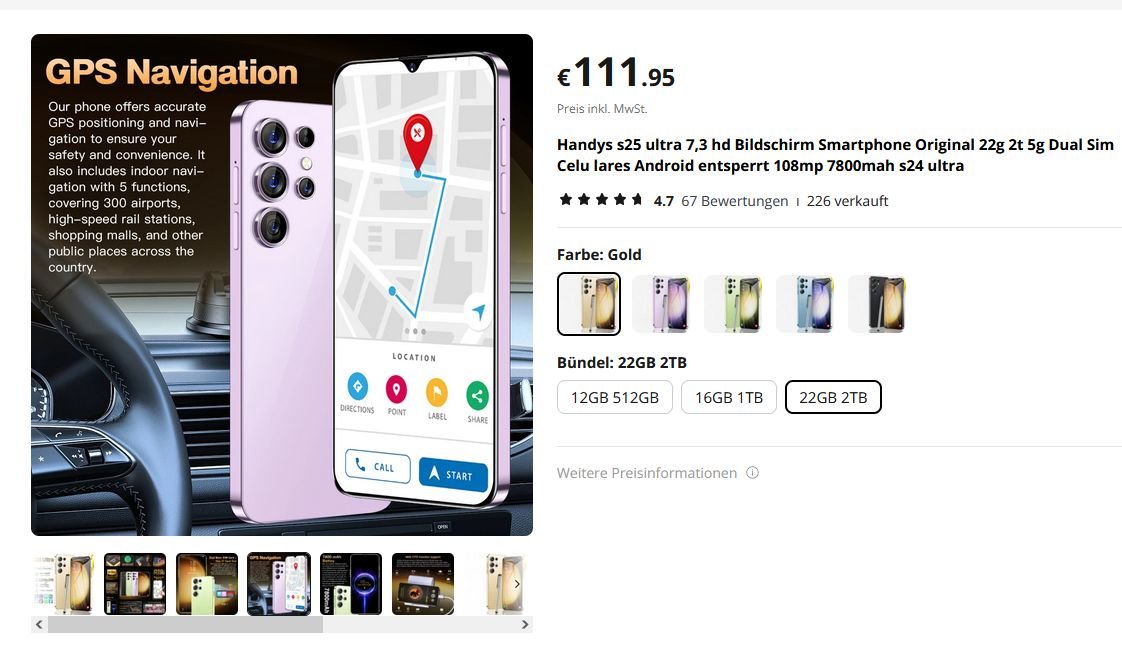Click the left scrollbar arrow under thumbnails
1122x657 pixels.
(x=39, y=624)
